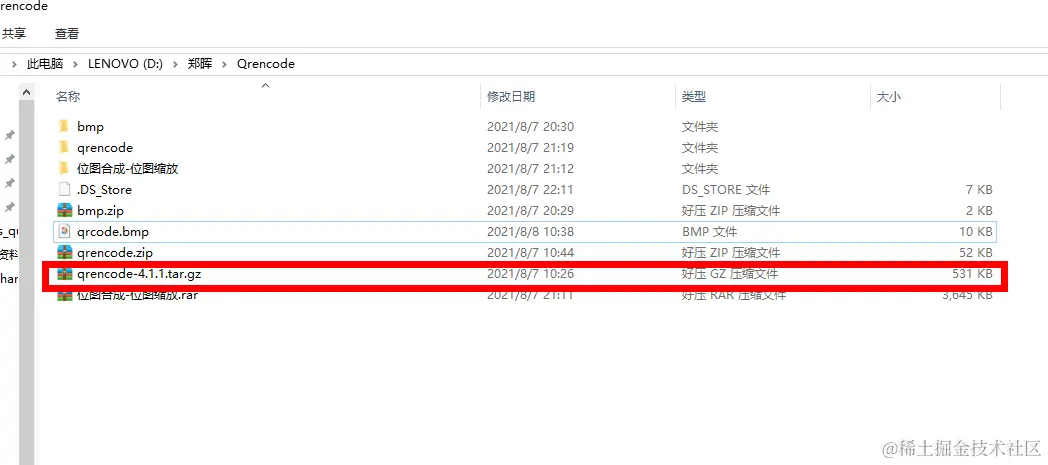
Task: Open the 查看 ribbon tab
Action: click(67, 33)
